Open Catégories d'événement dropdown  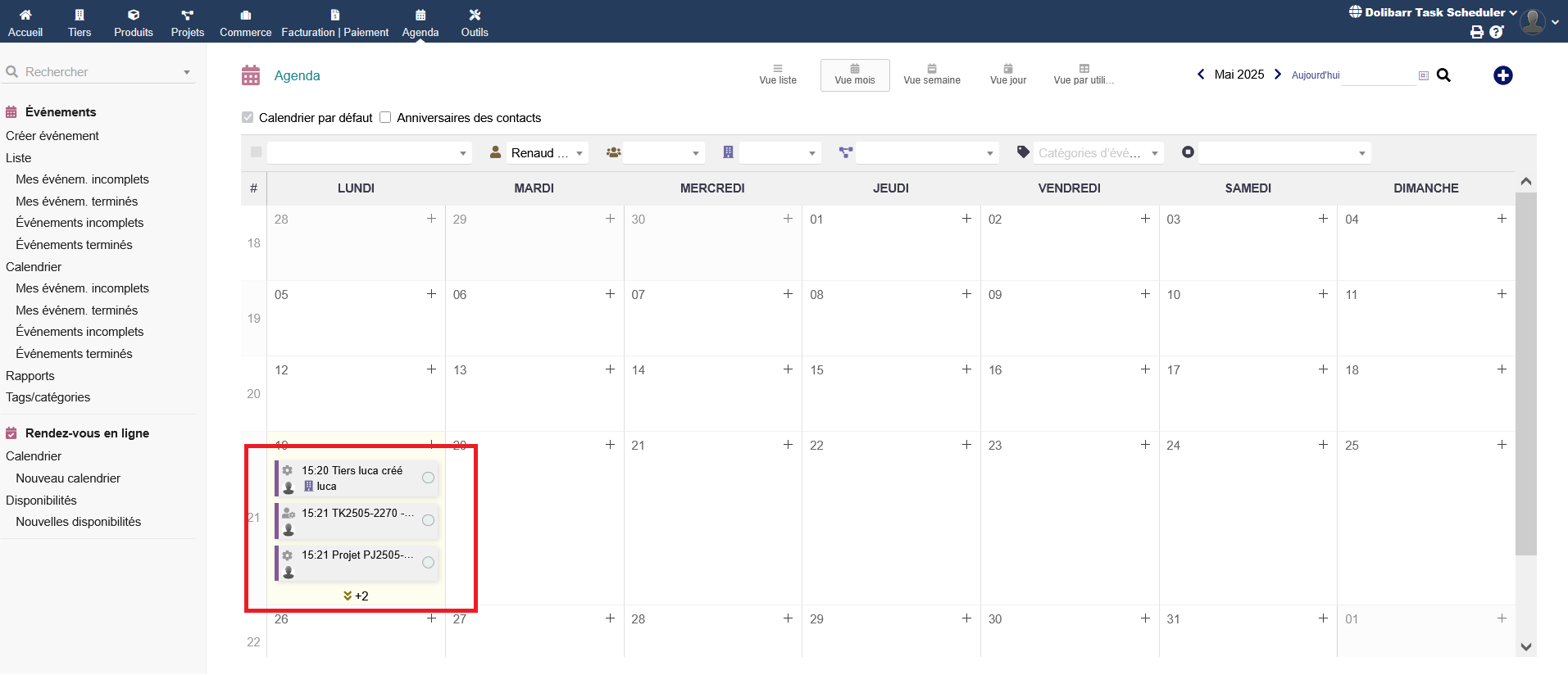1097,153
